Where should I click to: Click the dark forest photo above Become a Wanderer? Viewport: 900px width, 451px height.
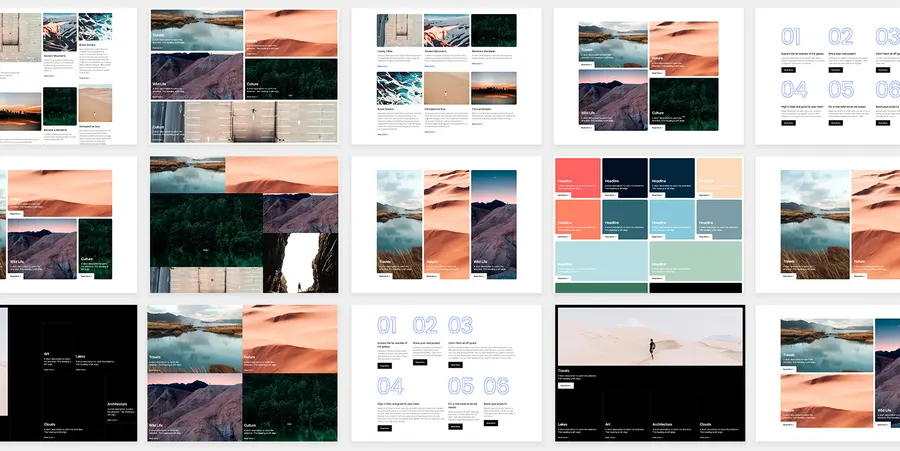[x=494, y=30]
